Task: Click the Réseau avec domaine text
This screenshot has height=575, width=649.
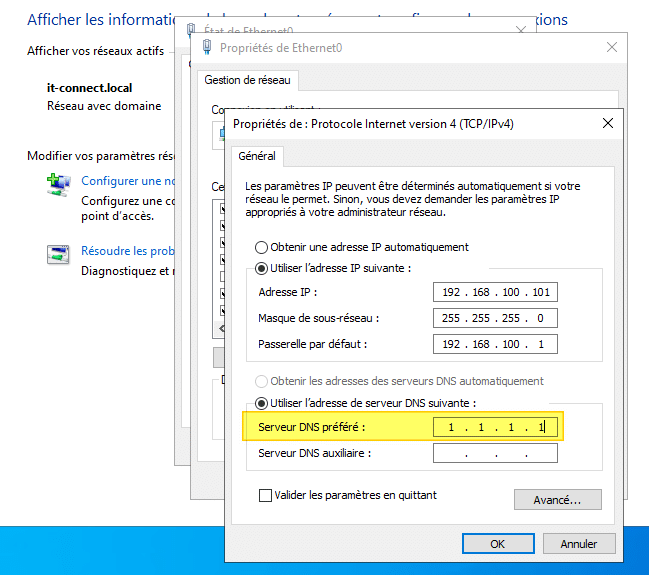Action: pos(104,106)
